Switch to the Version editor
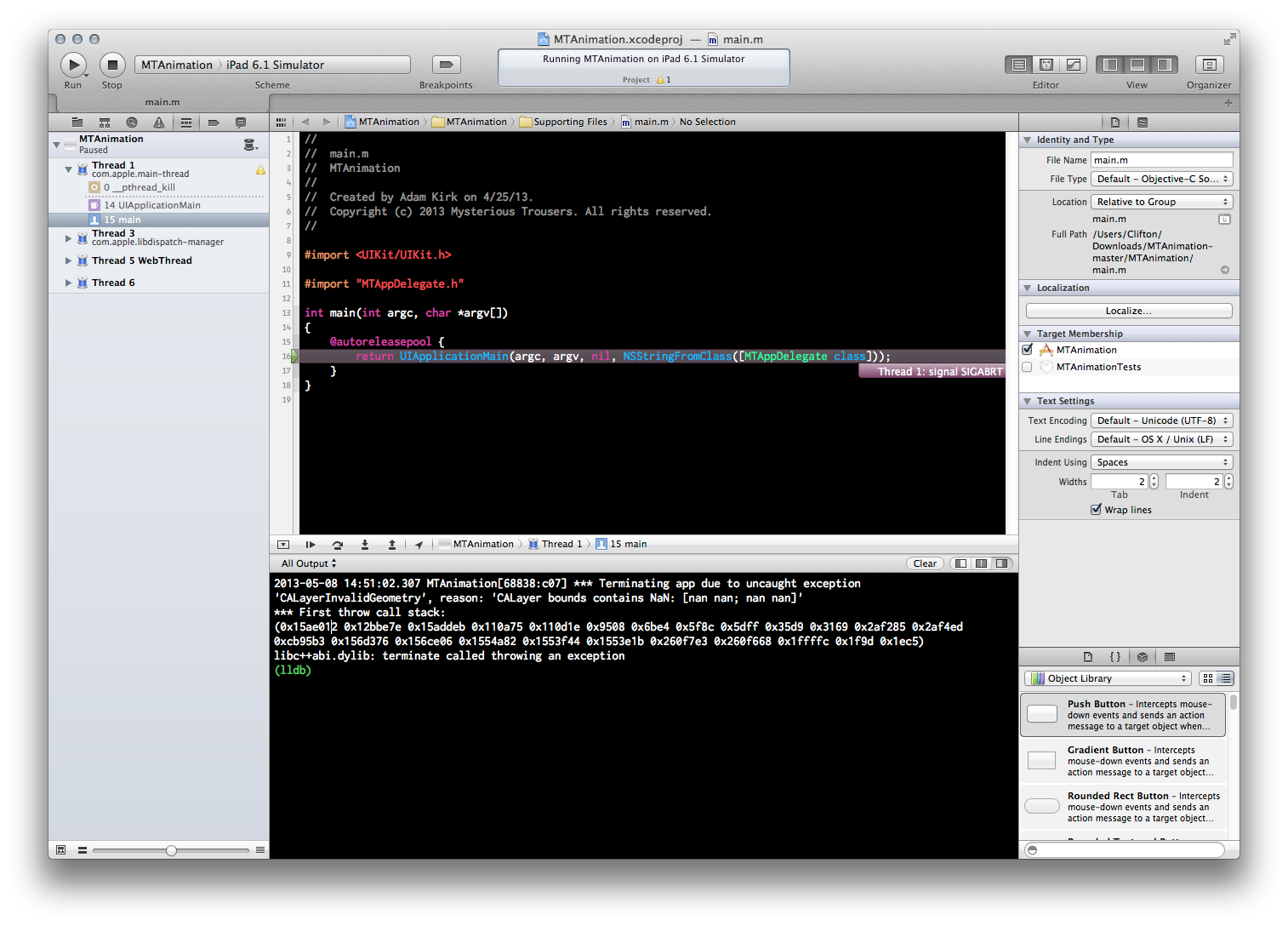The image size is (1288, 926). [1074, 65]
